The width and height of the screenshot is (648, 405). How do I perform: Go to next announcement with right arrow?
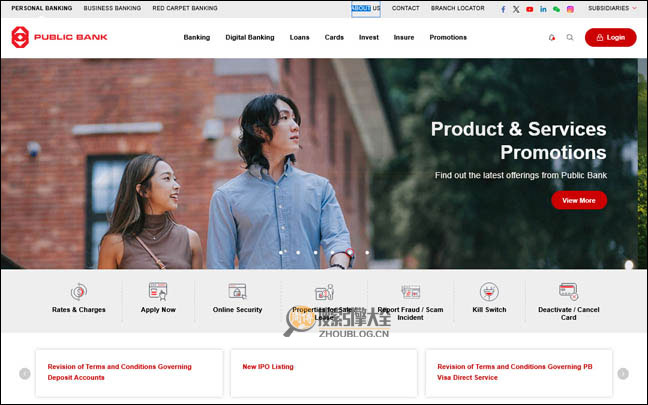(623, 374)
